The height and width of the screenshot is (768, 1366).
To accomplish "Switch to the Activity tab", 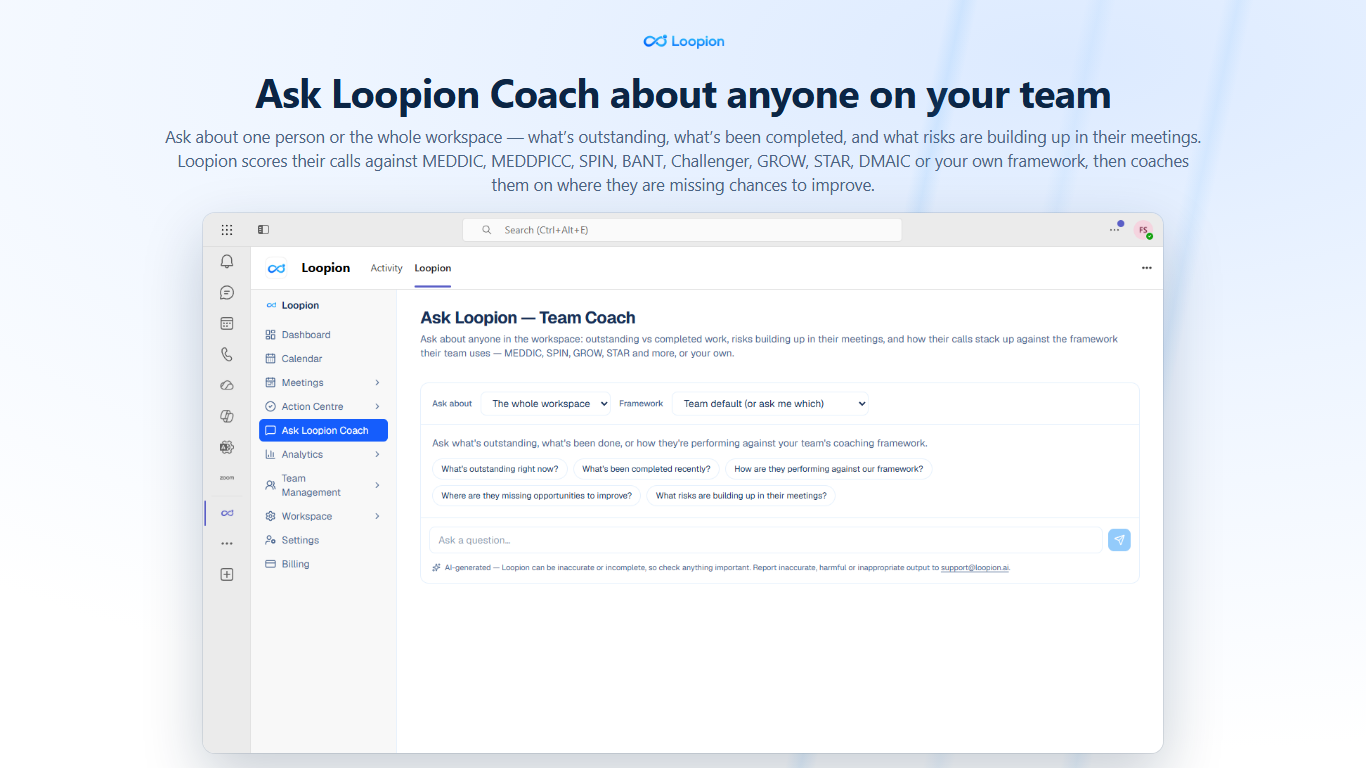I will pos(386,268).
